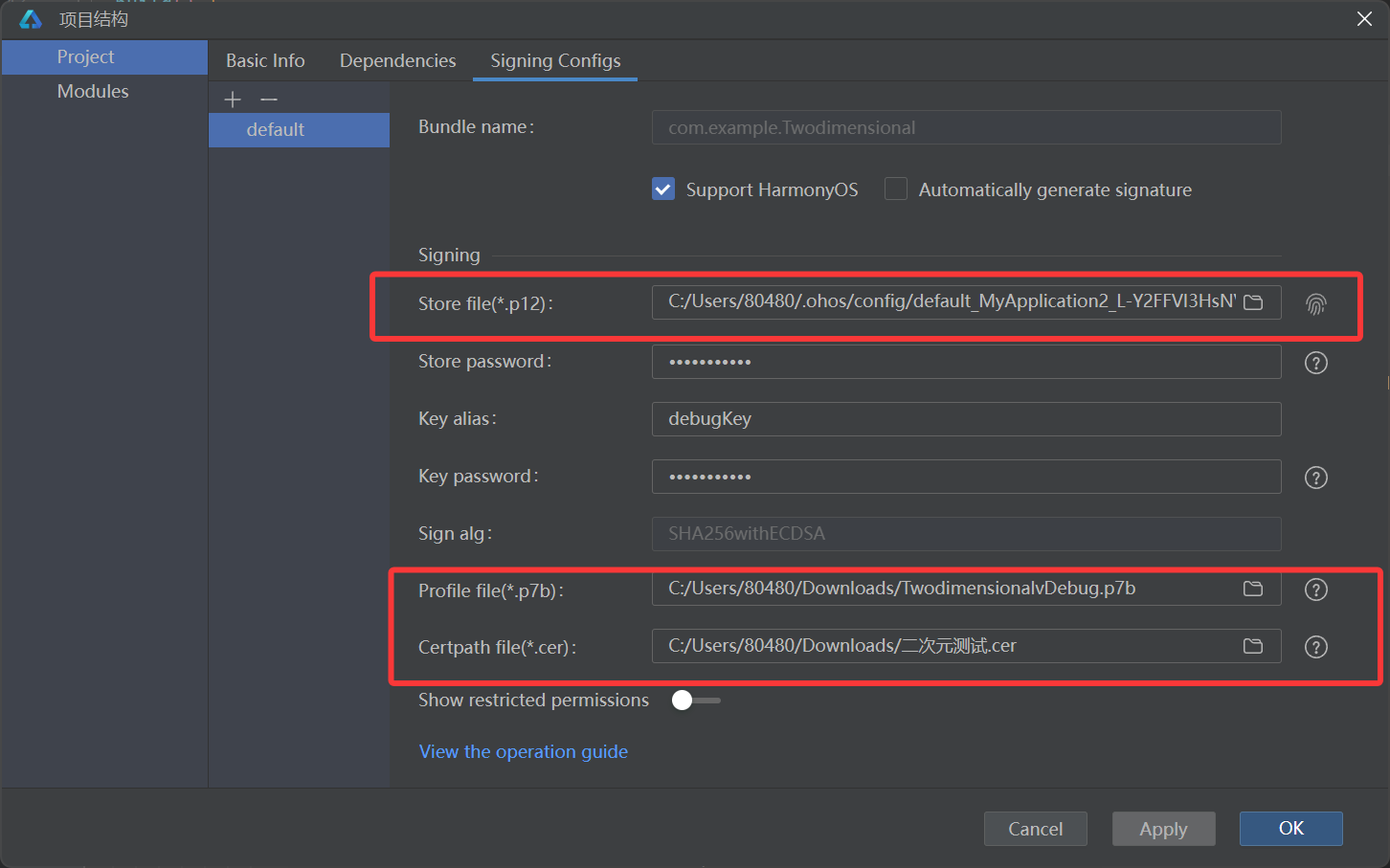Viewport: 1390px width, 868px height.
Task: Enable Automatically generate signature
Action: [896, 189]
